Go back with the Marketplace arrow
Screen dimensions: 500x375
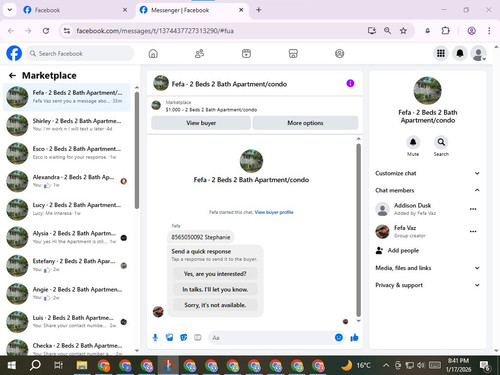click(x=12, y=76)
